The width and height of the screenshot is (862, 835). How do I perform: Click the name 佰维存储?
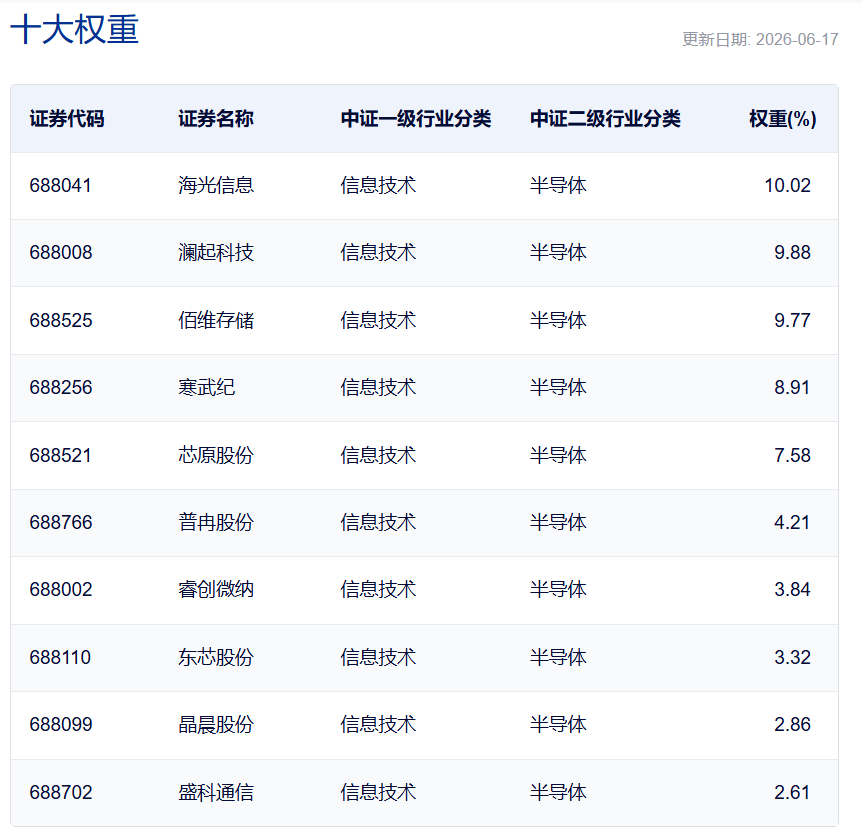point(216,320)
